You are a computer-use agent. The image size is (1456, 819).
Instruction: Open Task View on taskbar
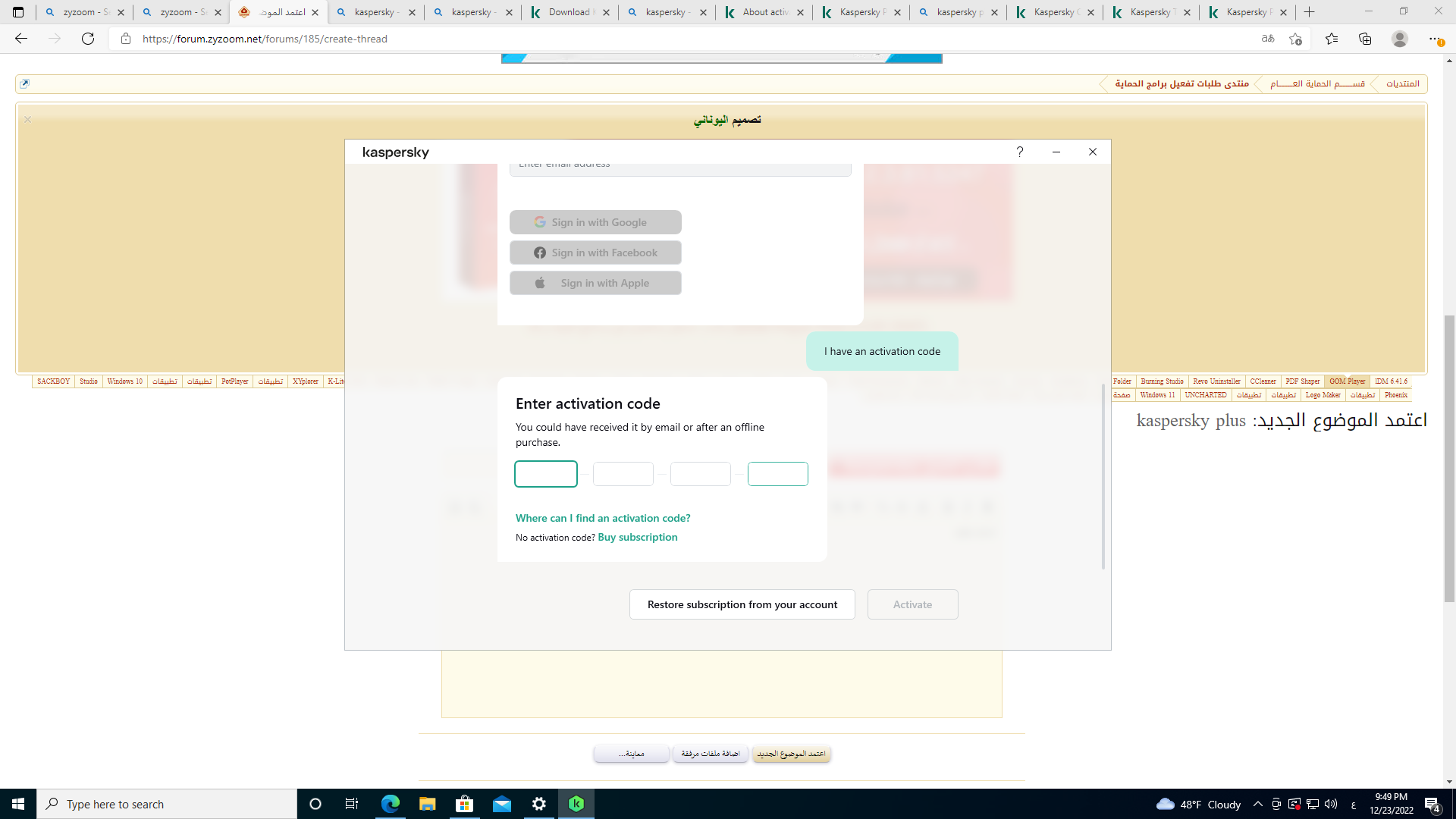(352, 804)
